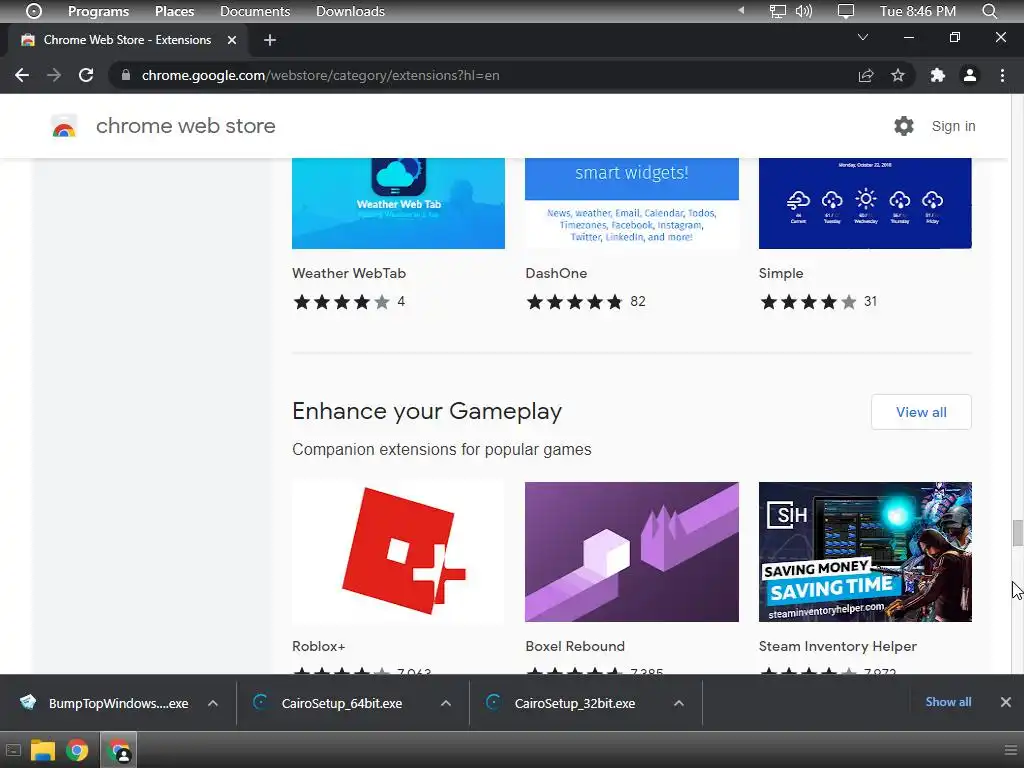This screenshot has width=1024, height=768.
Task: Launch Google Chrome from the taskbar
Action: (x=77, y=750)
